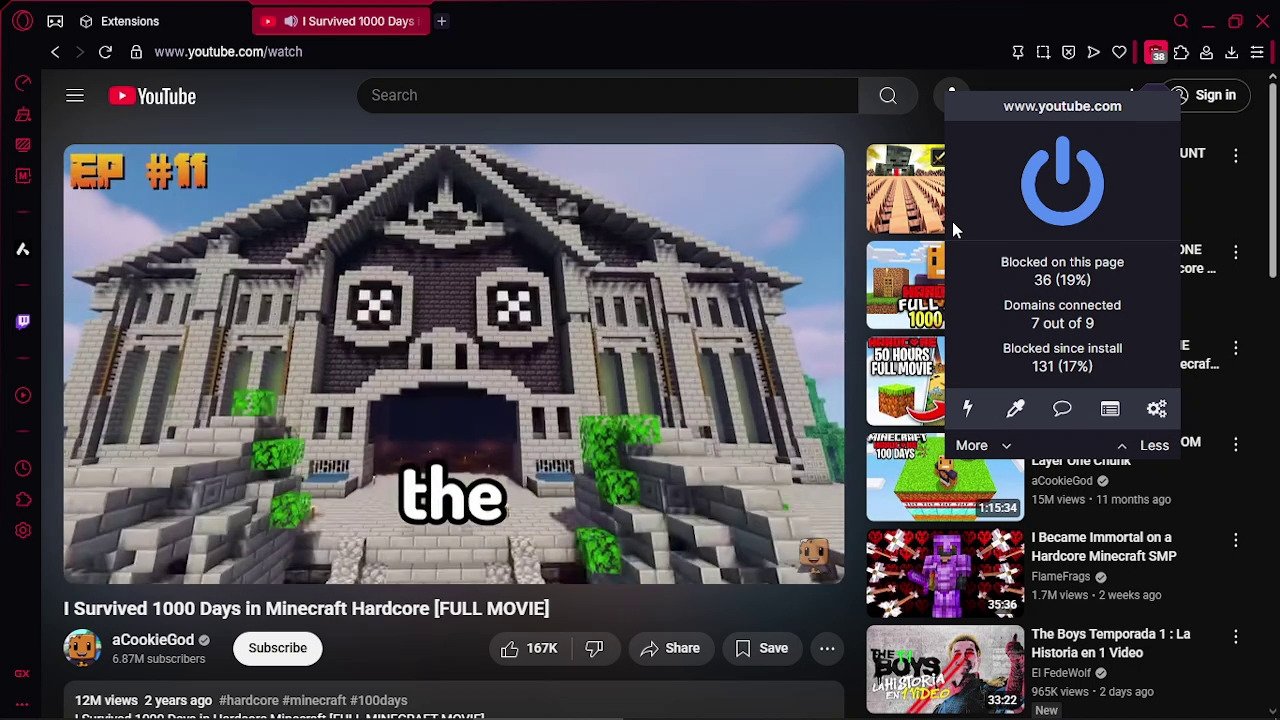Viewport: 1280px width, 720px height.
Task: Open Settings gear in sidebar
Action: [x=23, y=531]
